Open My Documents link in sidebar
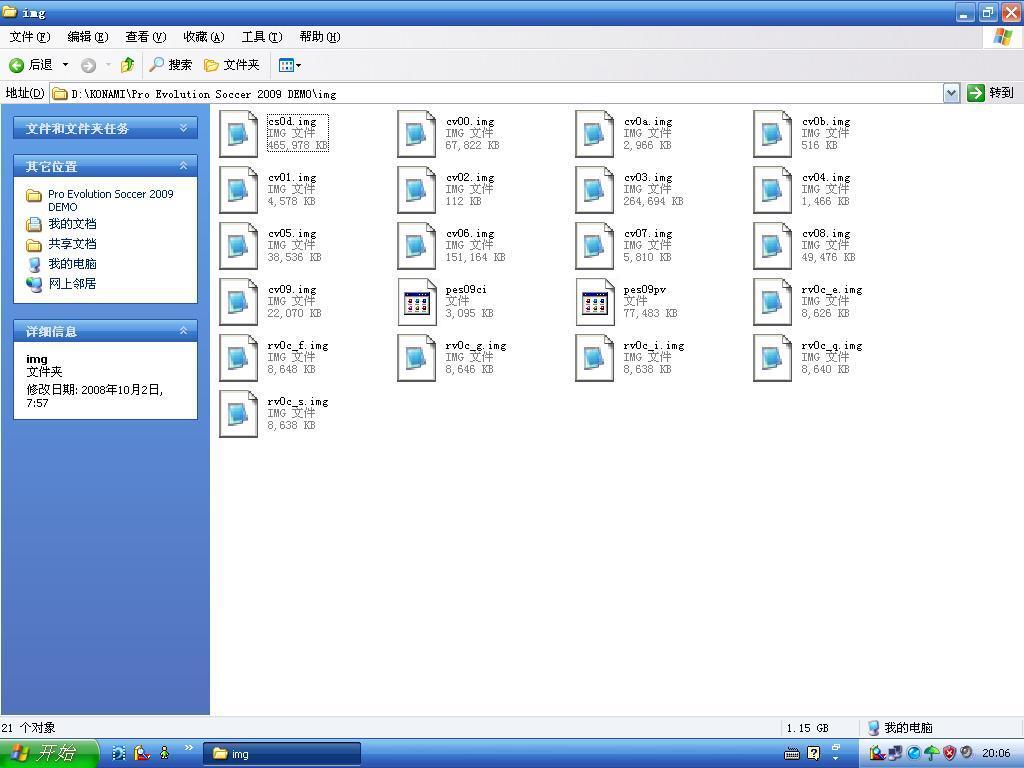 click(72, 224)
